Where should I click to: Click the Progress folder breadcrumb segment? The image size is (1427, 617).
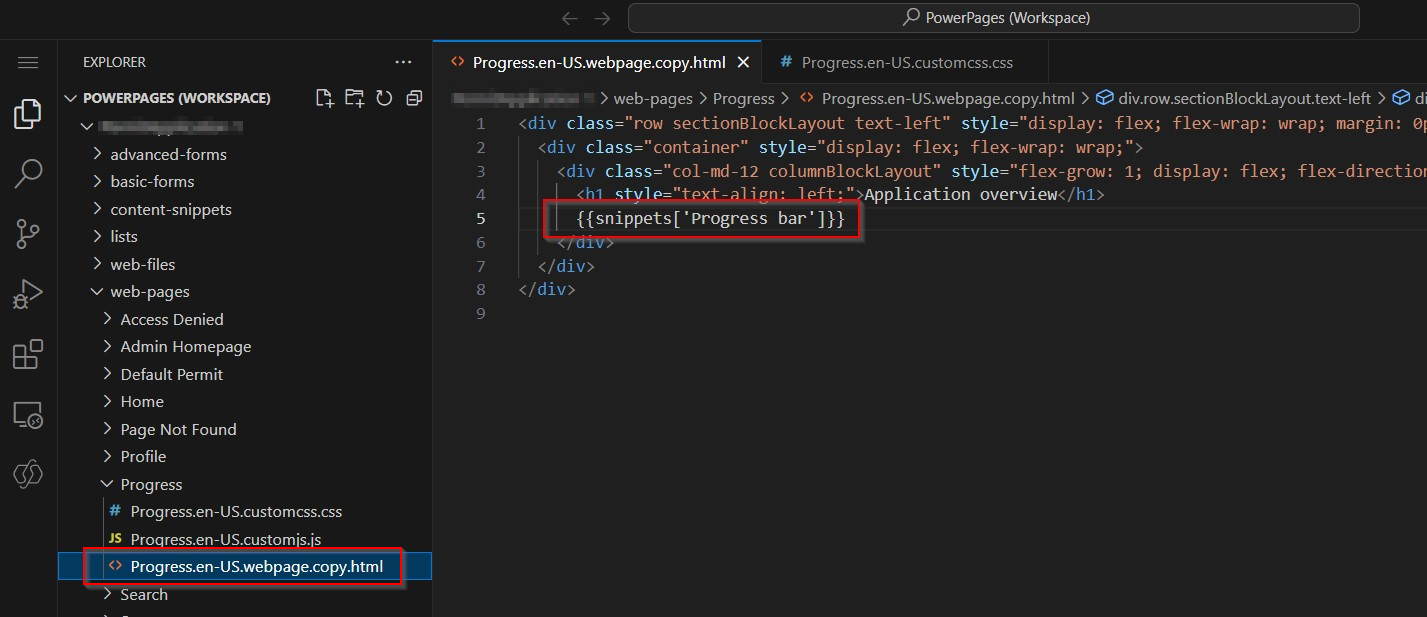744,98
